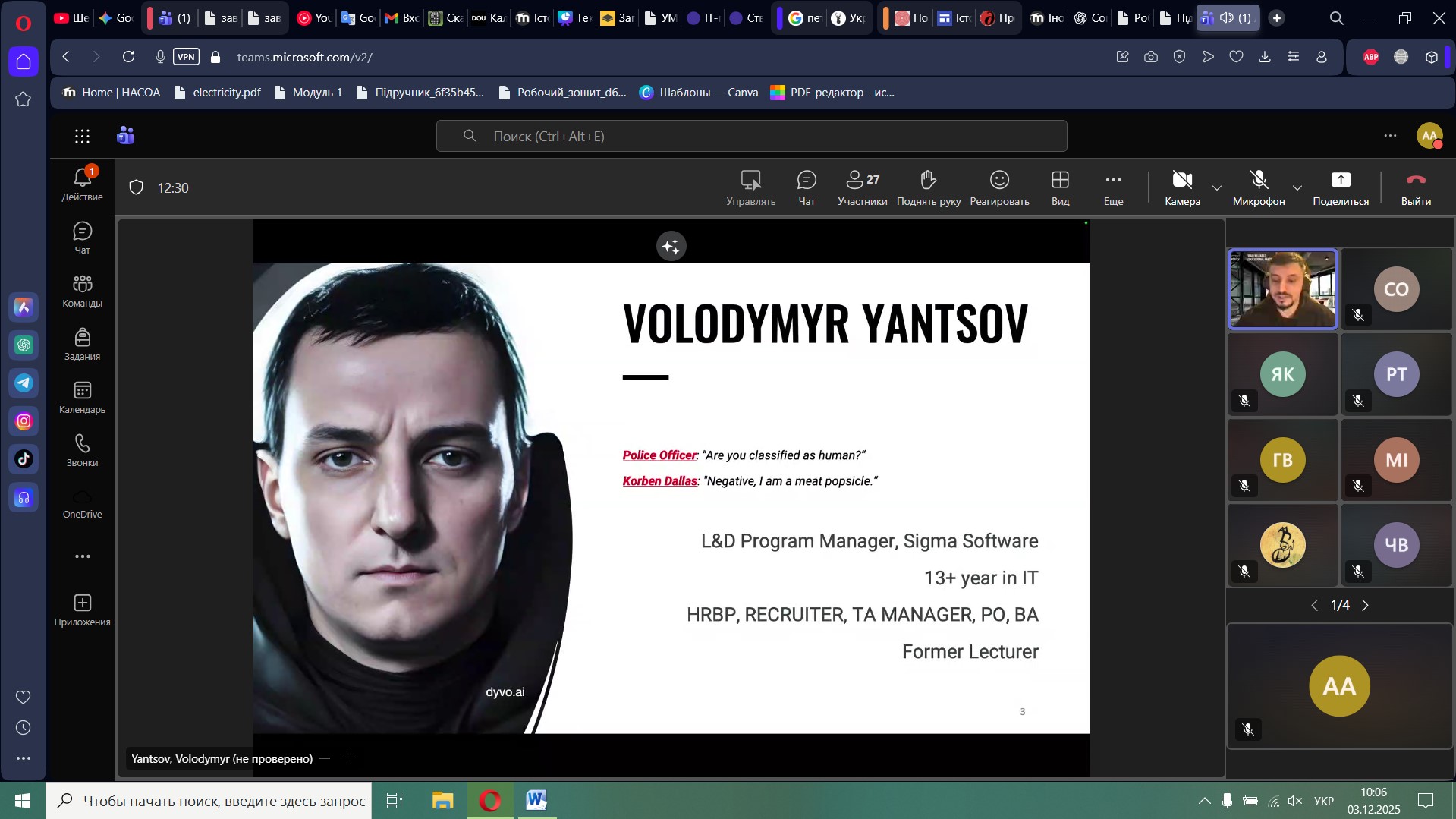Expand camera options dropdown arrow
This screenshot has width=1456, height=819.
click(x=1217, y=187)
